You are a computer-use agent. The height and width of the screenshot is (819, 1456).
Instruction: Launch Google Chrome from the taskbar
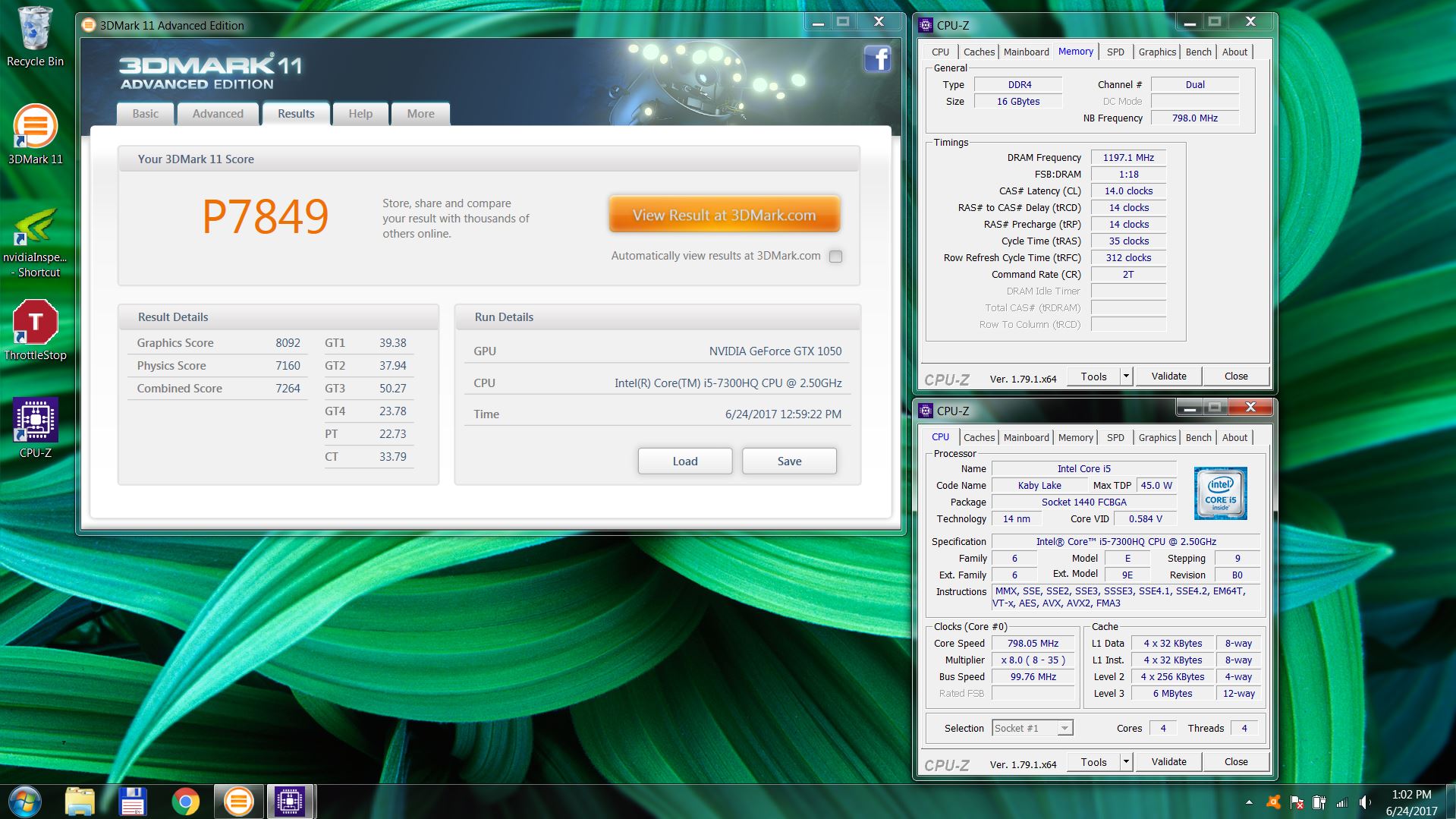[x=185, y=802]
